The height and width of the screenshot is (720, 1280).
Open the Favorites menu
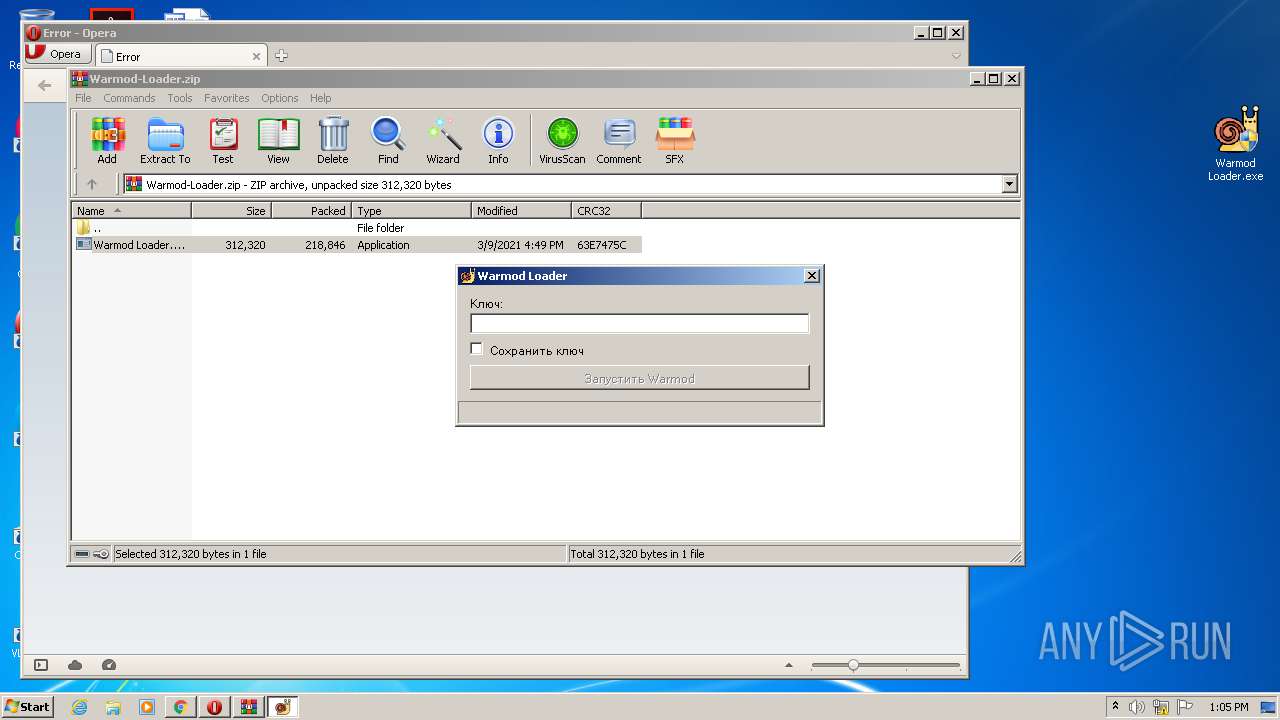tap(227, 98)
